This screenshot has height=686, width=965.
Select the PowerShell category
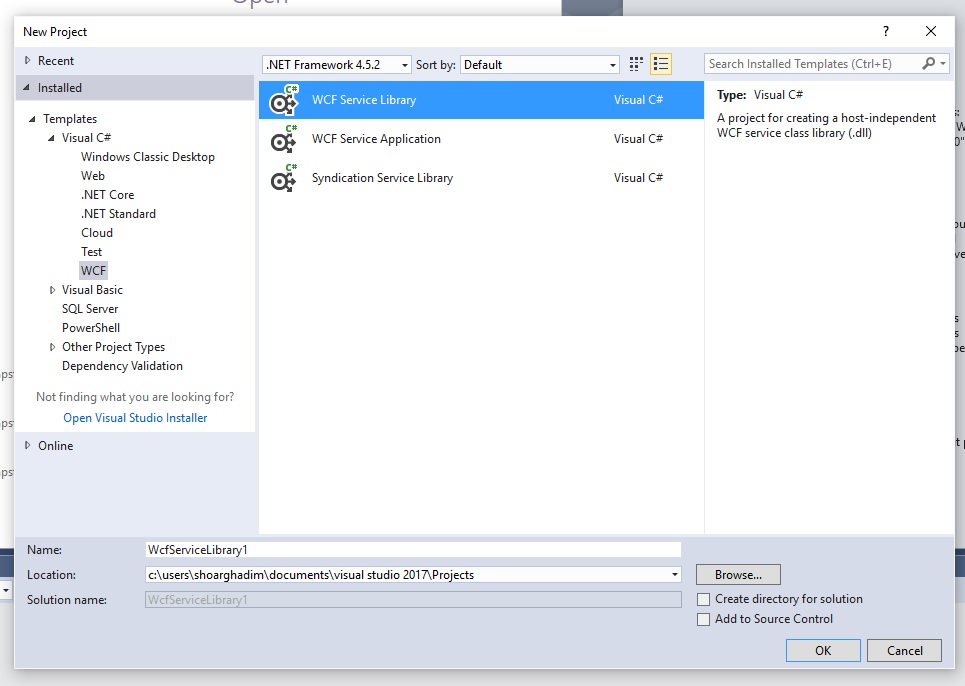pyautogui.click(x=90, y=328)
